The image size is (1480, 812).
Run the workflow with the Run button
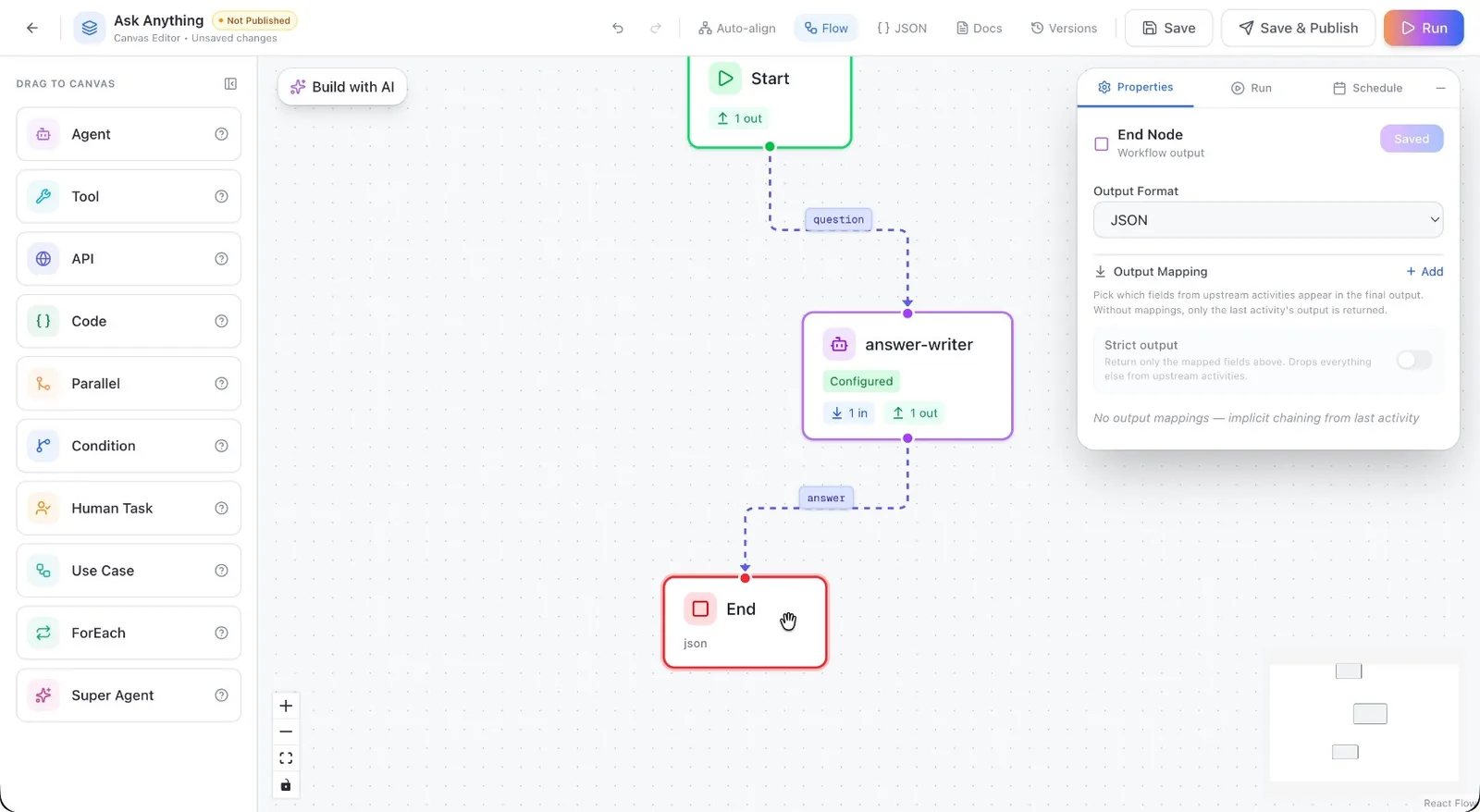click(x=1424, y=28)
